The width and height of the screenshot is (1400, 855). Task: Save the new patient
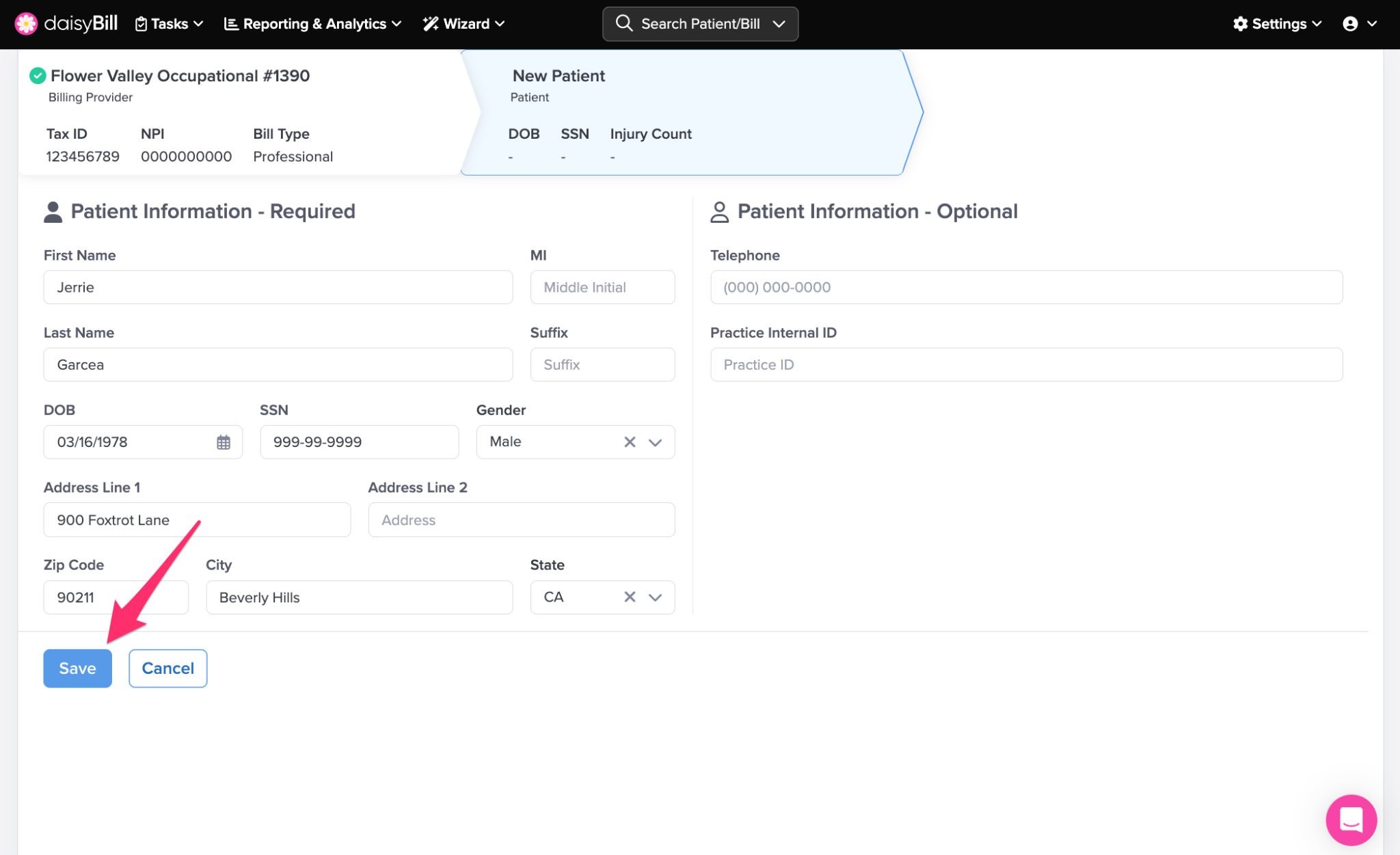[x=77, y=668]
